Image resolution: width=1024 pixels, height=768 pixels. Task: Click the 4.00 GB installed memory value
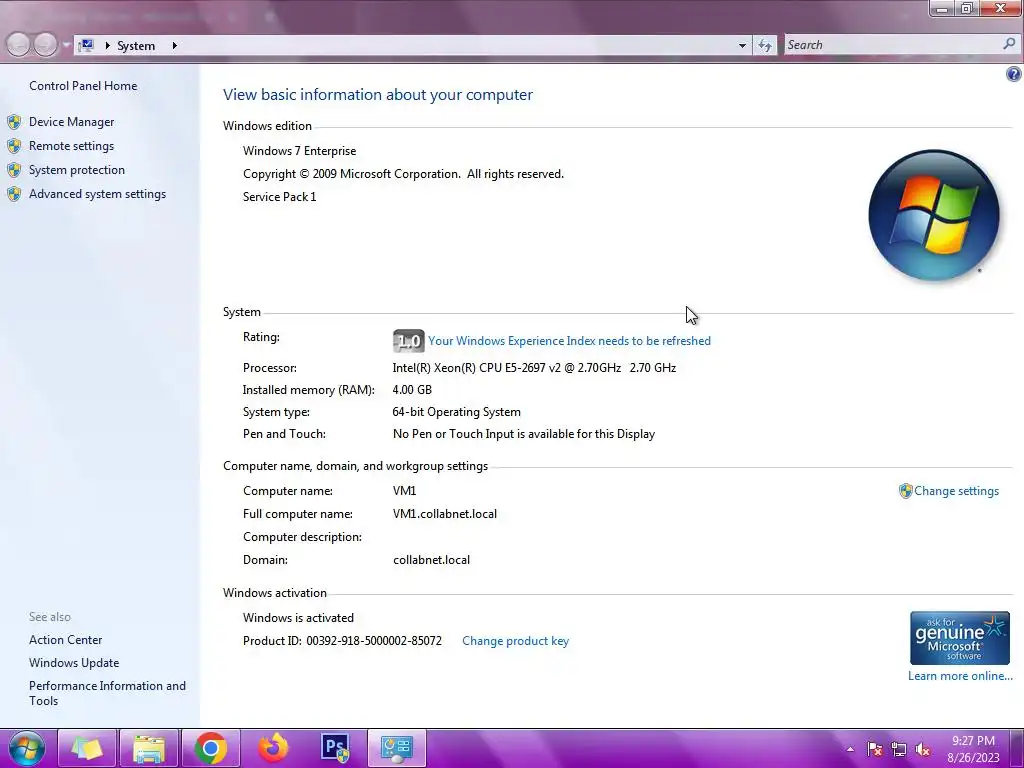click(x=412, y=390)
